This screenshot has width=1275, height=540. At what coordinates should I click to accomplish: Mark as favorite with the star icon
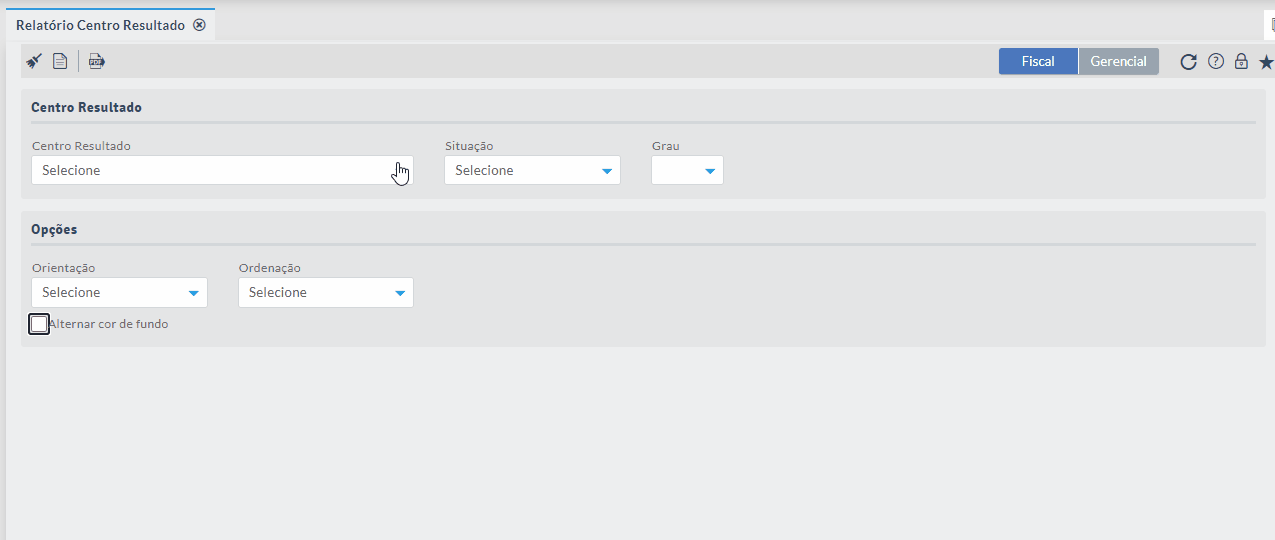tap(1266, 62)
